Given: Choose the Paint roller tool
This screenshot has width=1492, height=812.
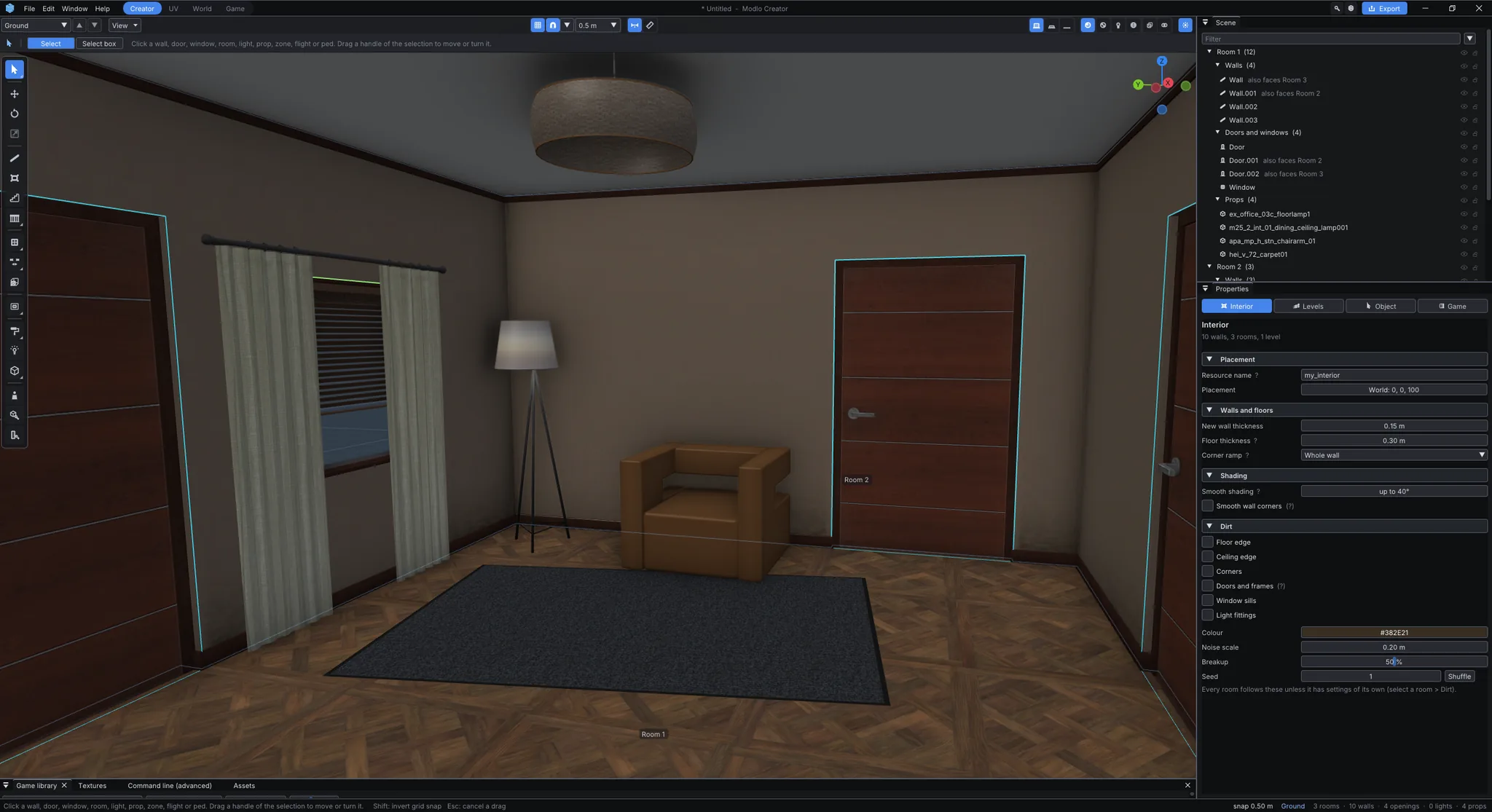Looking at the screenshot, I should coord(15,331).
